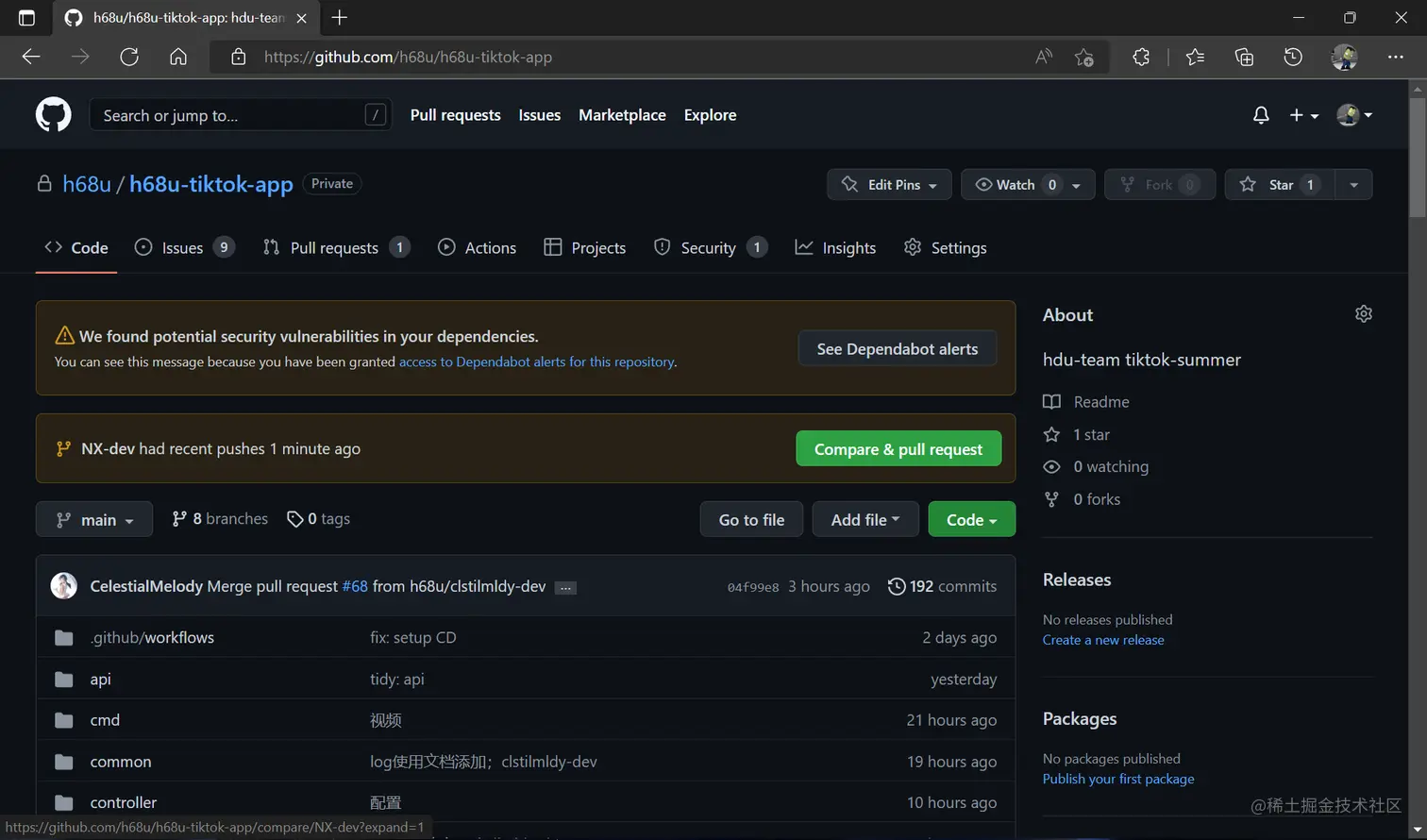Open the star lists dropdown arrow
The image size is (1427, 840).
1354,184
